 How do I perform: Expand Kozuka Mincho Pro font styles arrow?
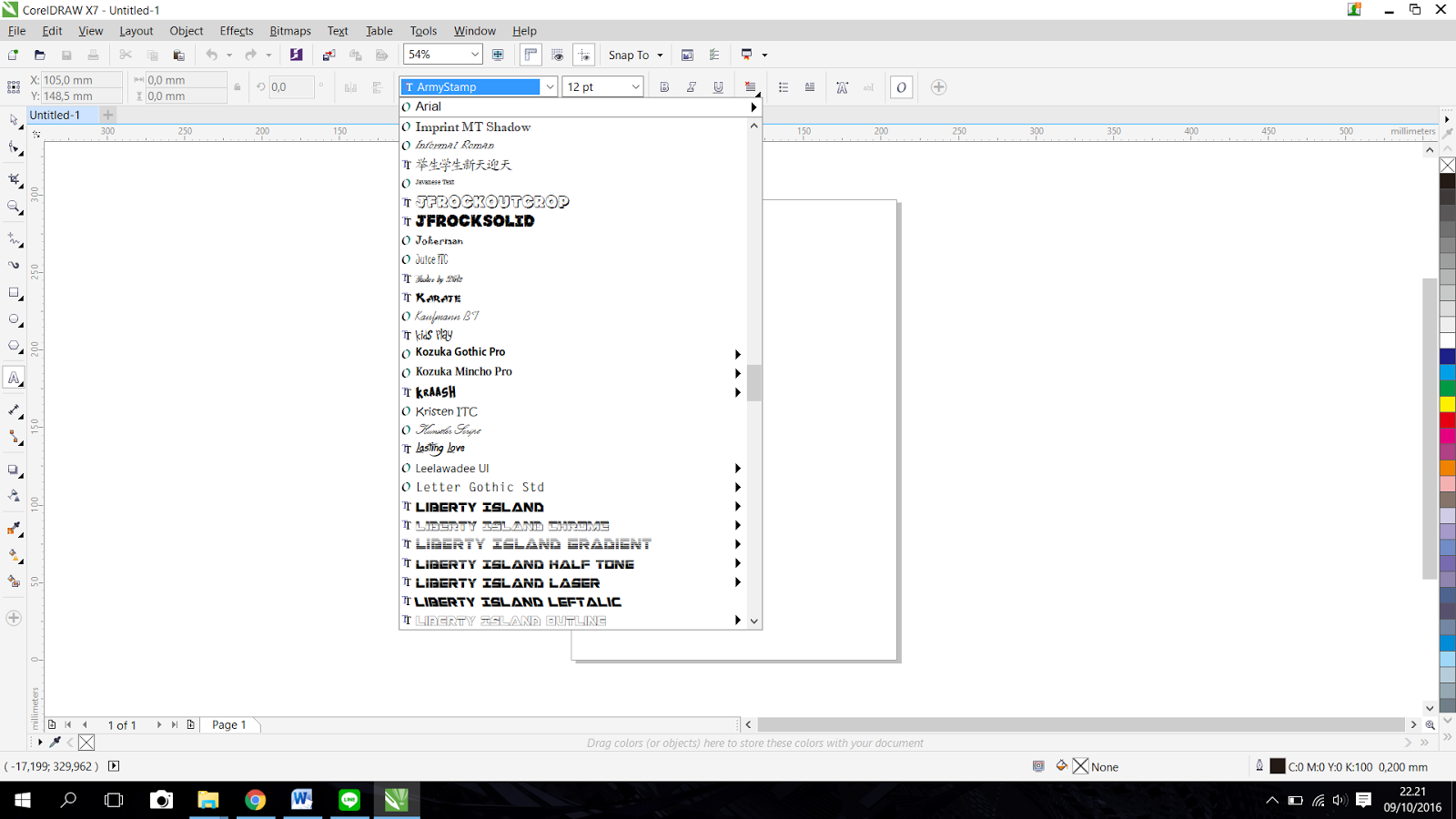738,373
